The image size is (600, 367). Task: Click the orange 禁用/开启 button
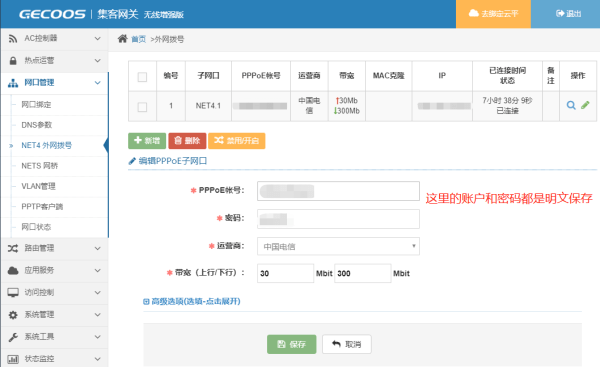pos(236,141)
